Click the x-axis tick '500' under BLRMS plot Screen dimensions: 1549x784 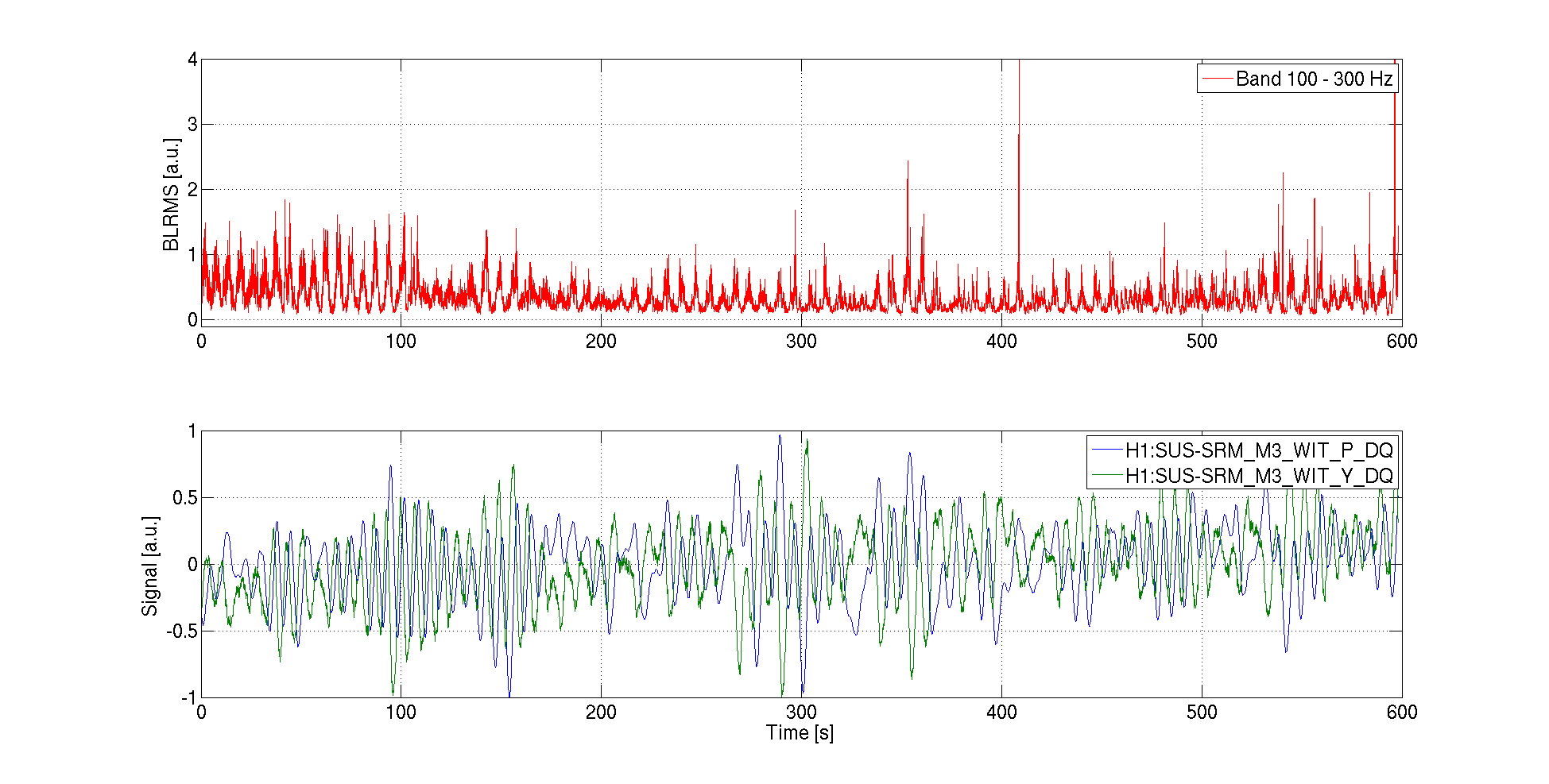tap(1202, 342)
